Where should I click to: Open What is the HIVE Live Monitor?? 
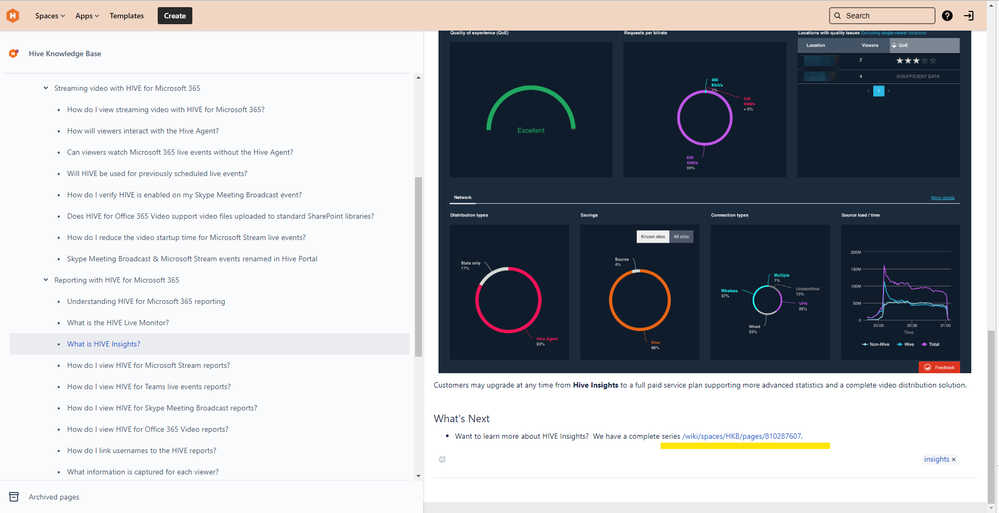pyautogui.click(x=118, y=322)
